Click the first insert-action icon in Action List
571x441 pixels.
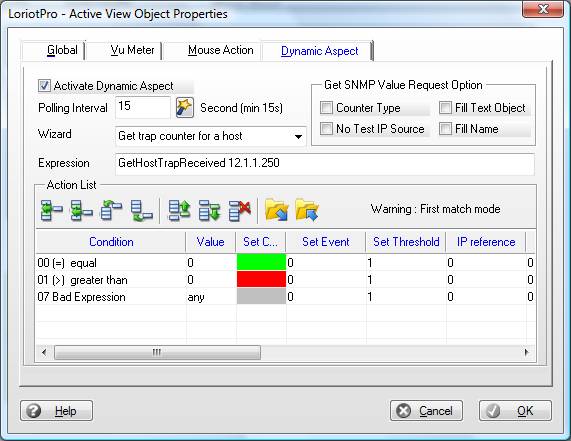click(x=52, y=210)
